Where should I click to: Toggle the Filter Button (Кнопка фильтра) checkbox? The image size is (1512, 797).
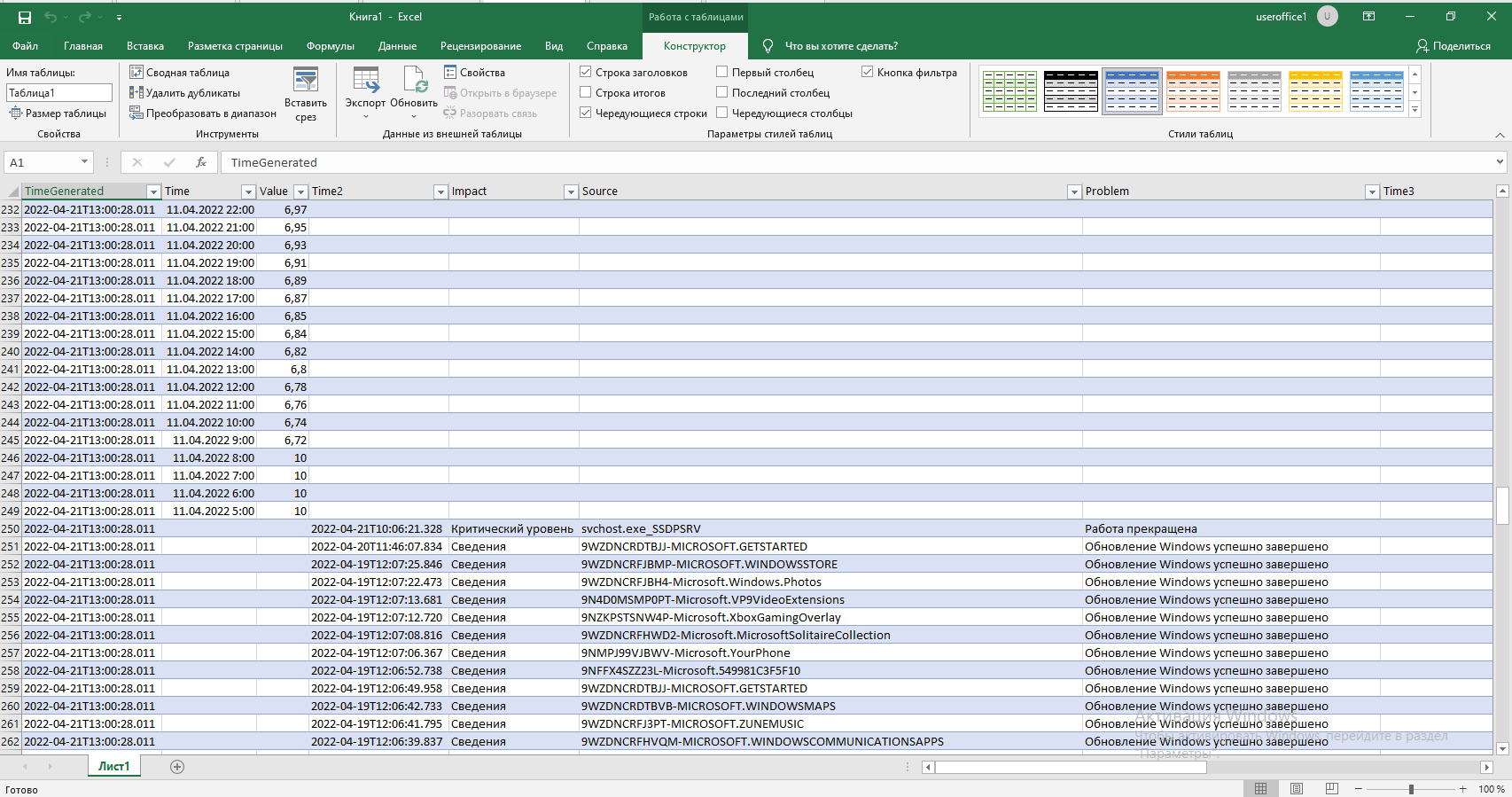pos(868,72)
